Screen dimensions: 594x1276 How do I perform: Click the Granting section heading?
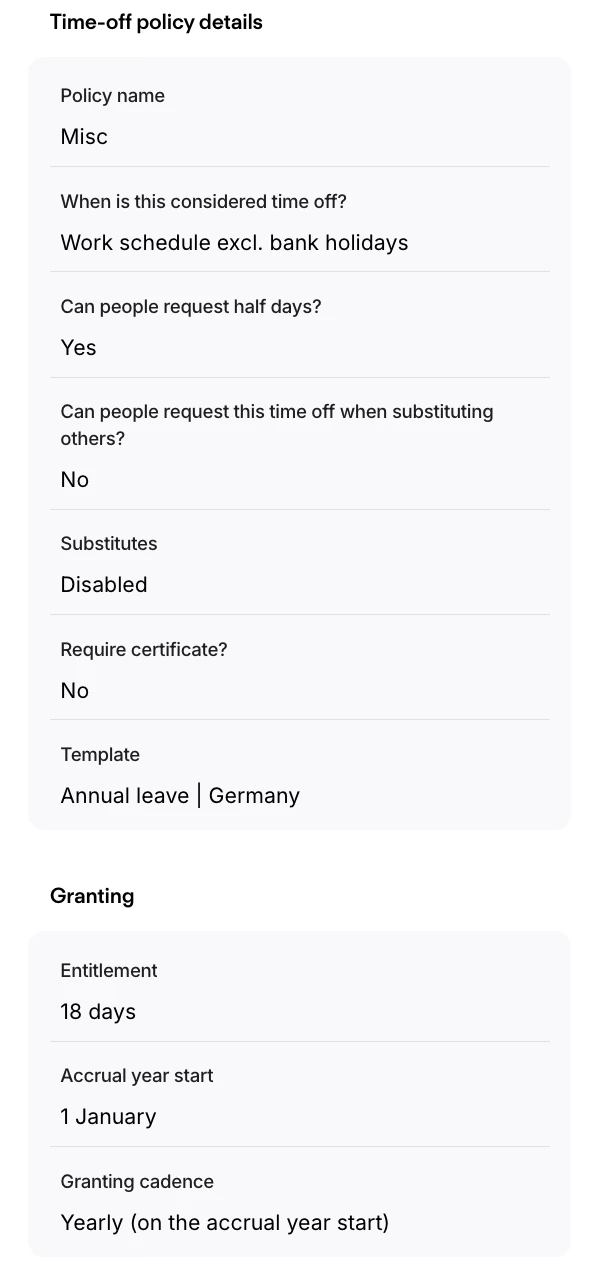pos(92,896)
